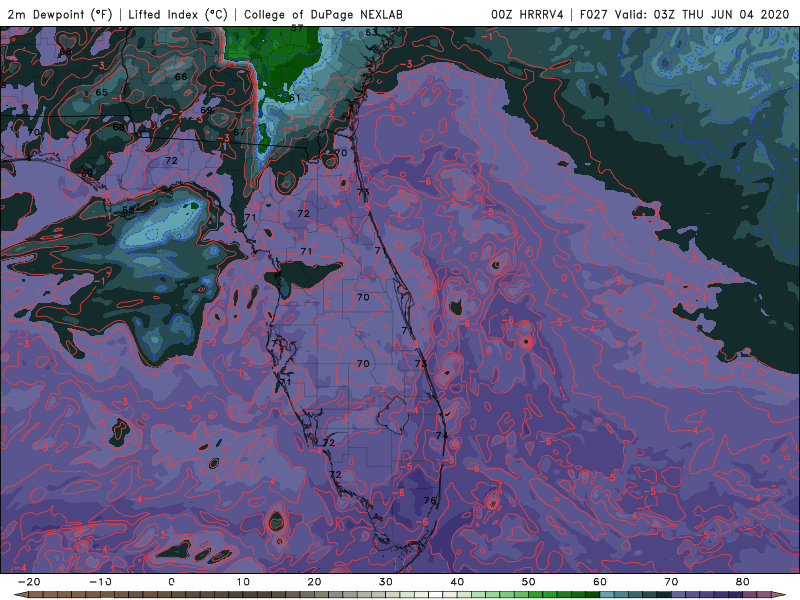Click the 61 dewpoint value near the green area

[x=295, y=97]
